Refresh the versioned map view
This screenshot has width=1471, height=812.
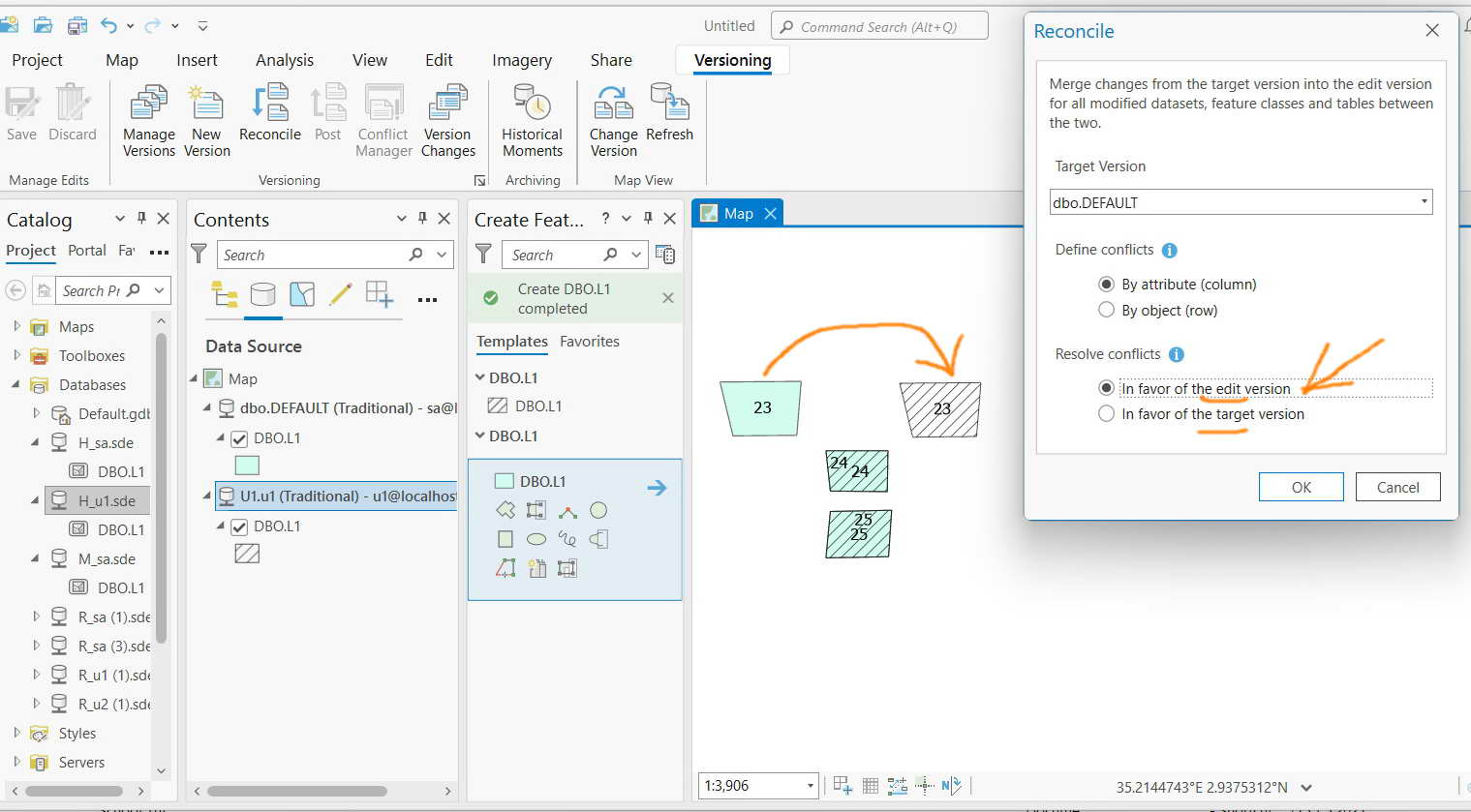pos(669,114)
